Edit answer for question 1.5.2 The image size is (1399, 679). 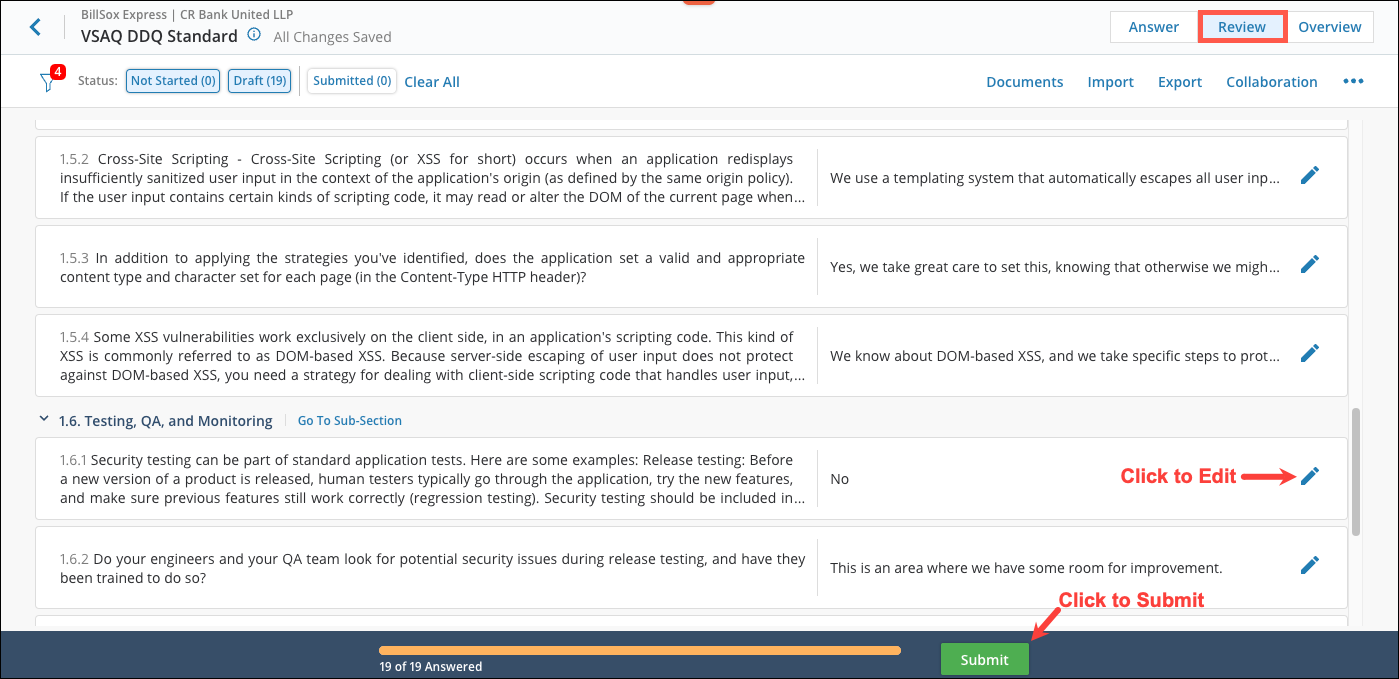pos(1309,176)
